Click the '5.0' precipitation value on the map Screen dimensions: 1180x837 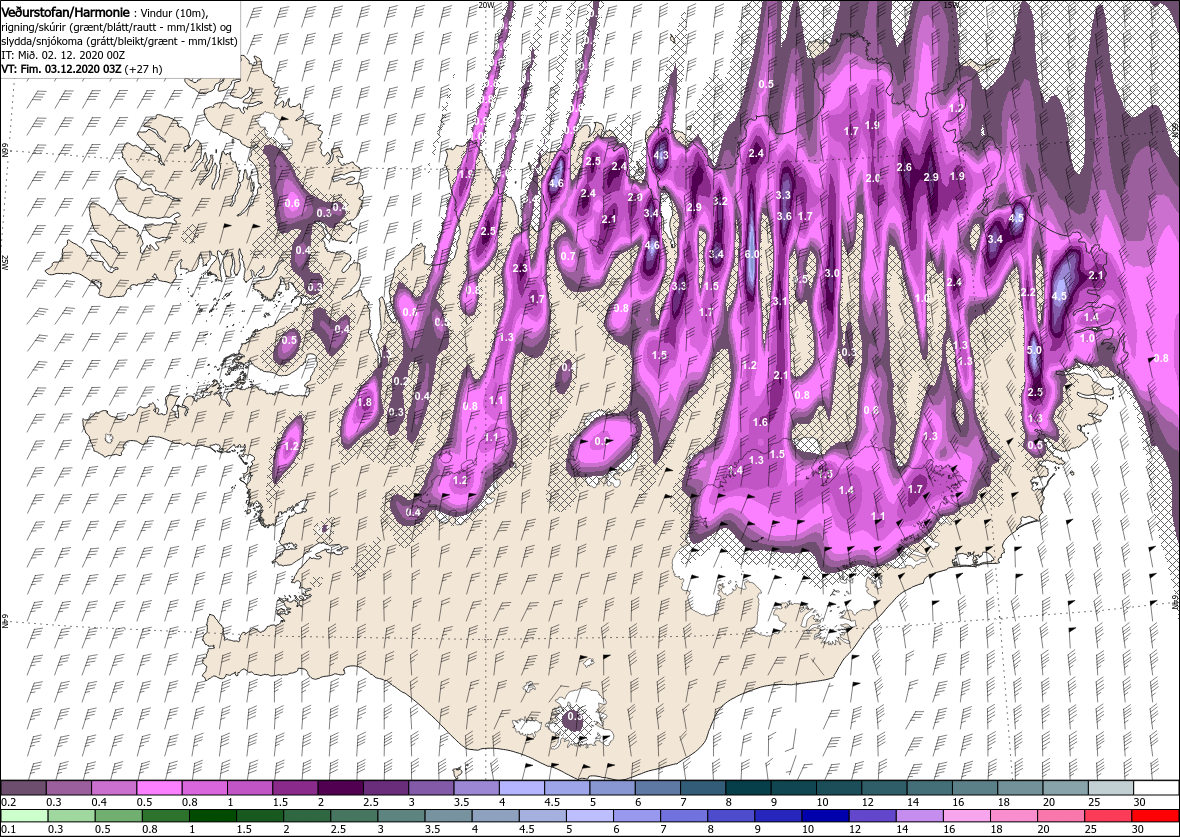coord(1034,350)
